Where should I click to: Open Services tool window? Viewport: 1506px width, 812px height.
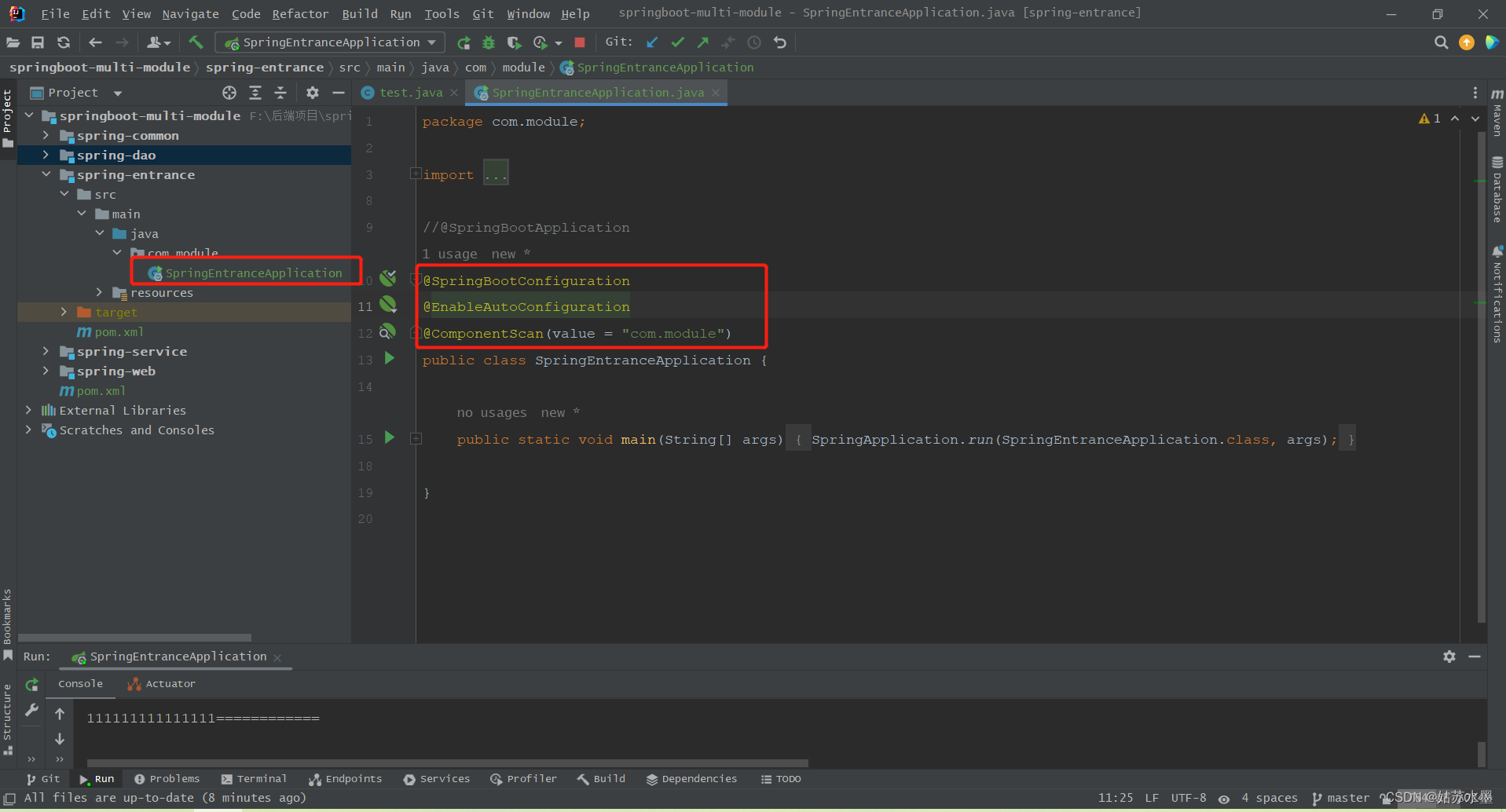tap(437, 779)
